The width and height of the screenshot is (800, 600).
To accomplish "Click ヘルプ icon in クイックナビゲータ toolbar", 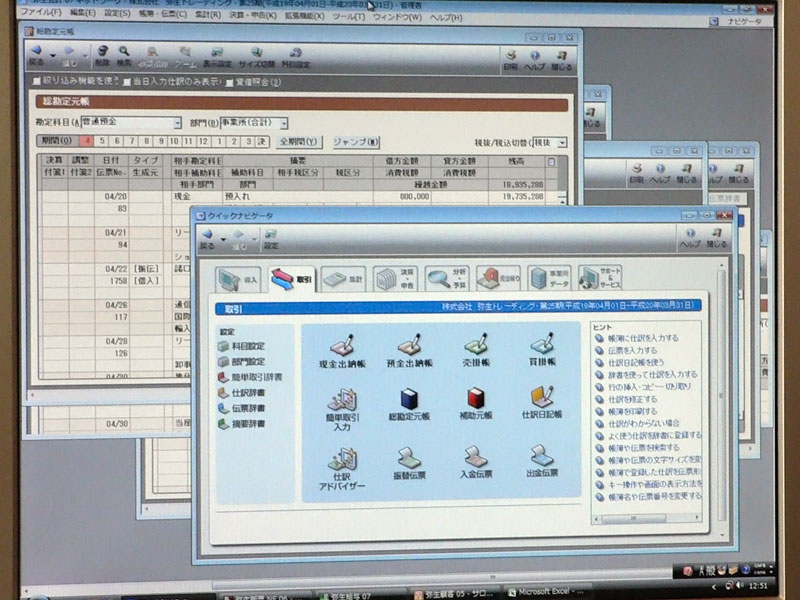I will click(690, 238).
